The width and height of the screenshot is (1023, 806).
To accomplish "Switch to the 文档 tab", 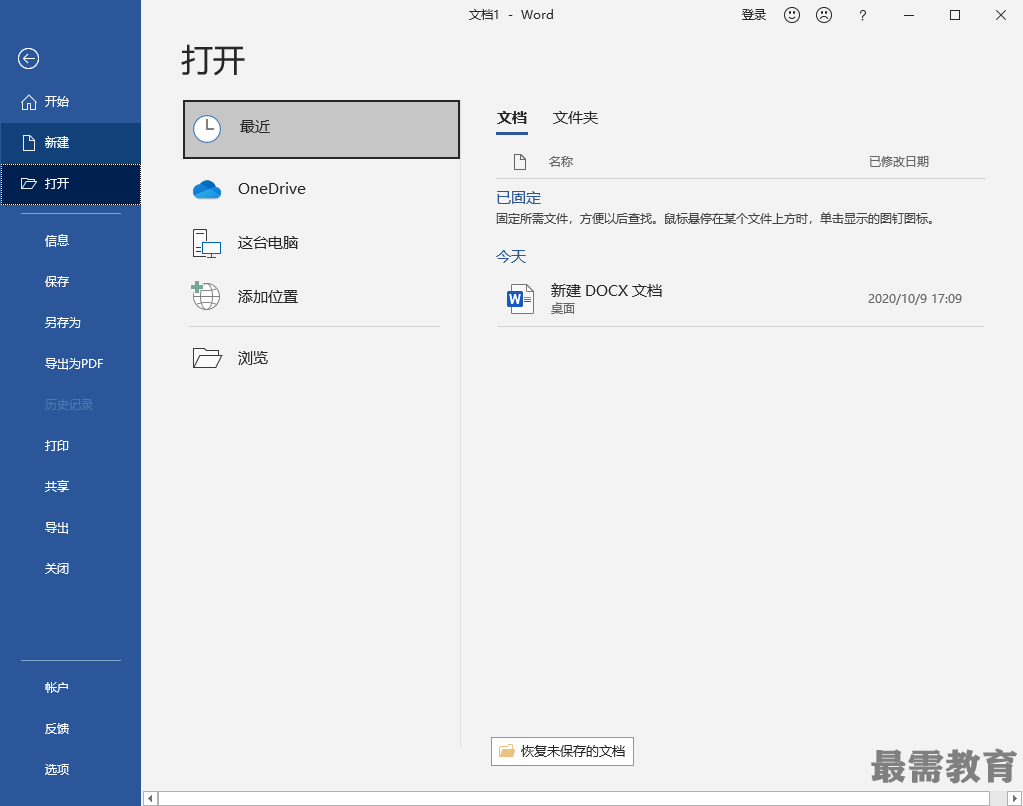I will pos(512,118).
